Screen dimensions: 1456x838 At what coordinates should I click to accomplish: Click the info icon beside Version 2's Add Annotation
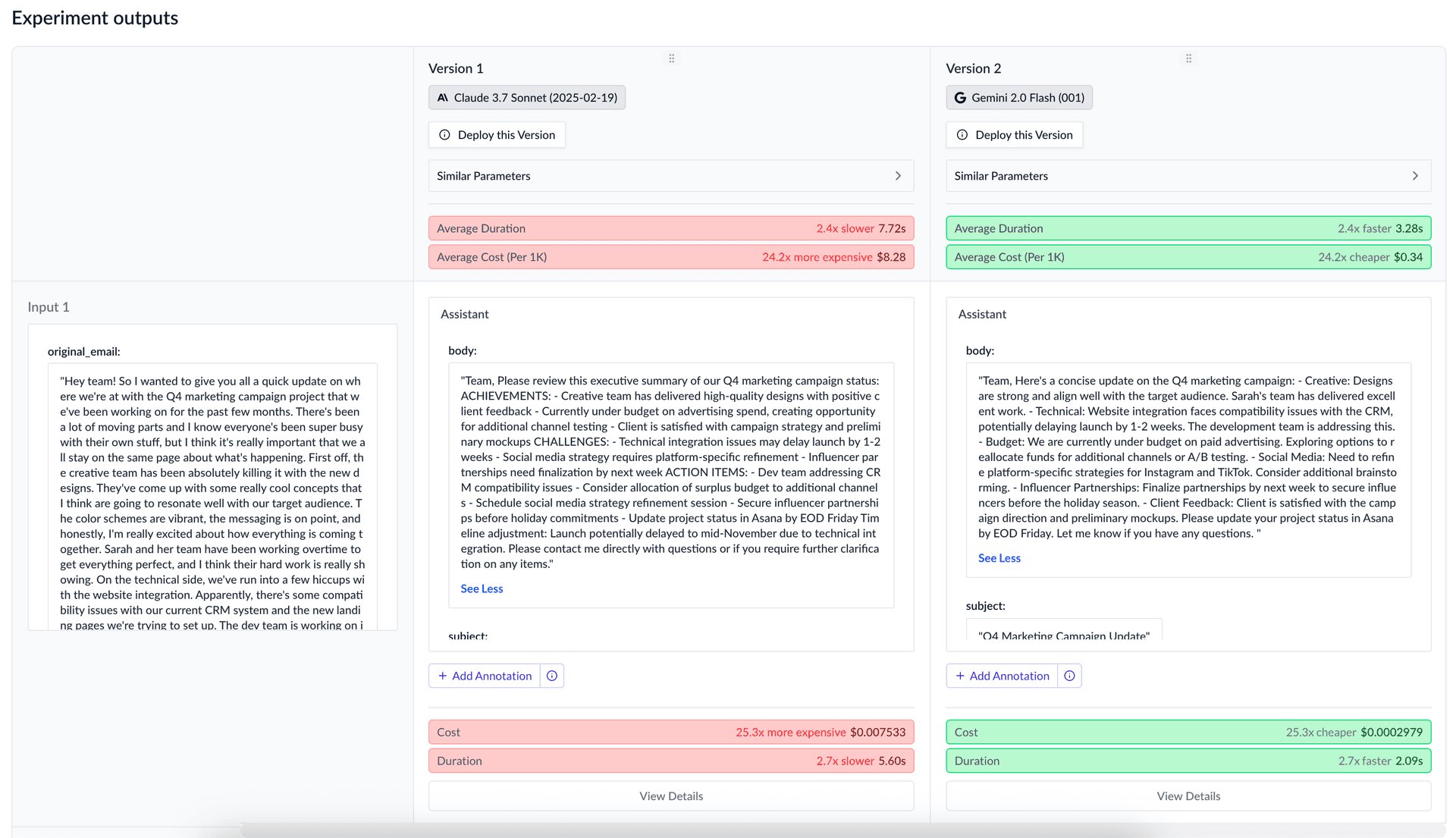click(x=1069, y=675)
